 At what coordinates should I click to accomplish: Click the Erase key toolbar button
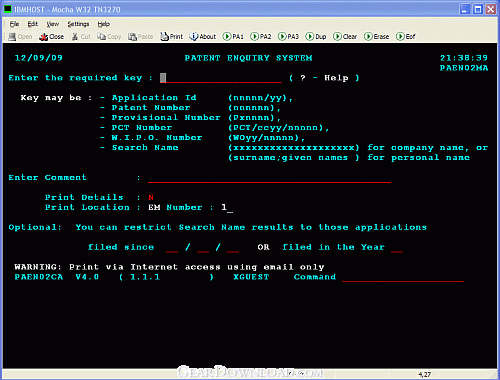(376, 37)
